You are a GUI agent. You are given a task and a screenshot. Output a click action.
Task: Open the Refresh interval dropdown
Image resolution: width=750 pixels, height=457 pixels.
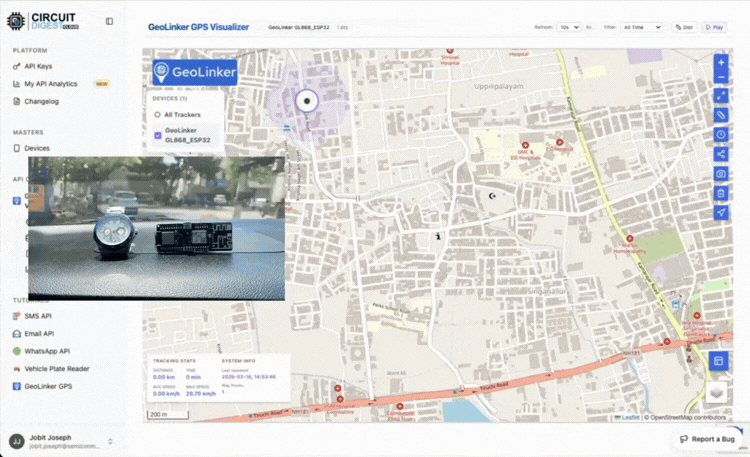tap(568, 27)
